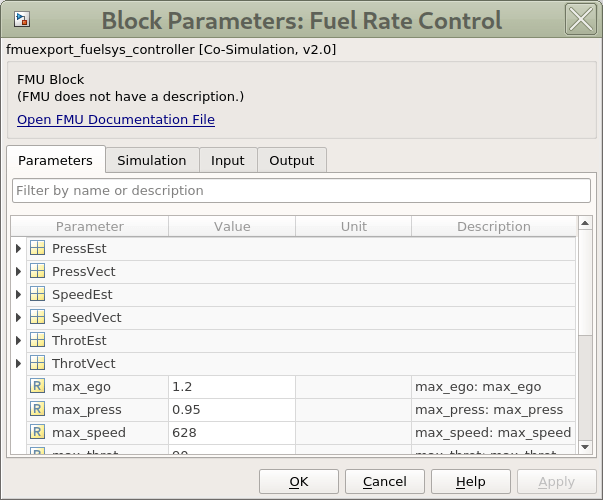
Task: Click the SpeedVect struct grid icon
Action: 37,317
